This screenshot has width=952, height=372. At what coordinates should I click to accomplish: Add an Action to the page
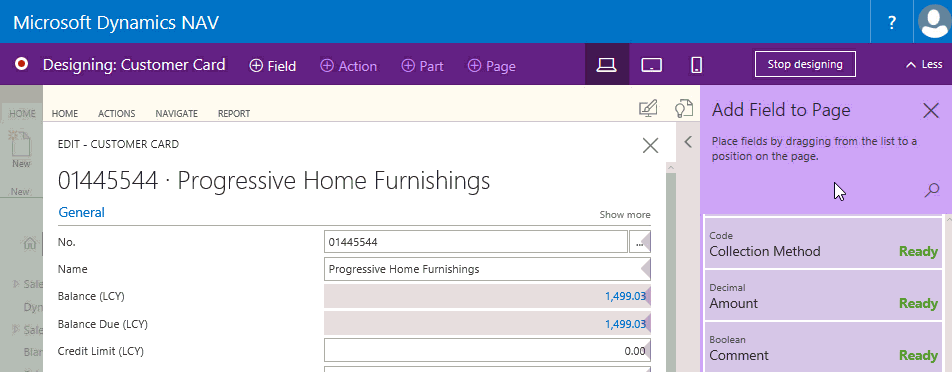click(348, 66)
